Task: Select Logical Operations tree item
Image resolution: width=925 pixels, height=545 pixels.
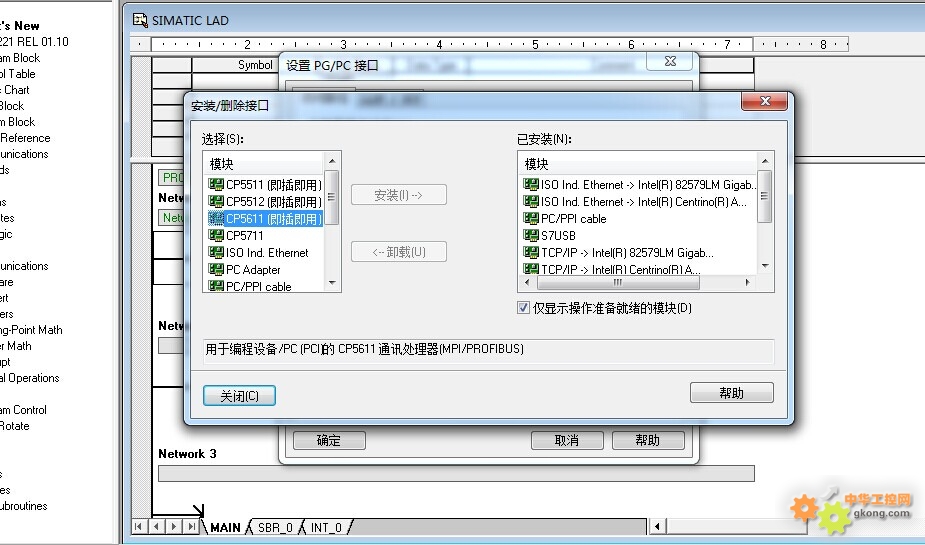Action: [29, 377]
